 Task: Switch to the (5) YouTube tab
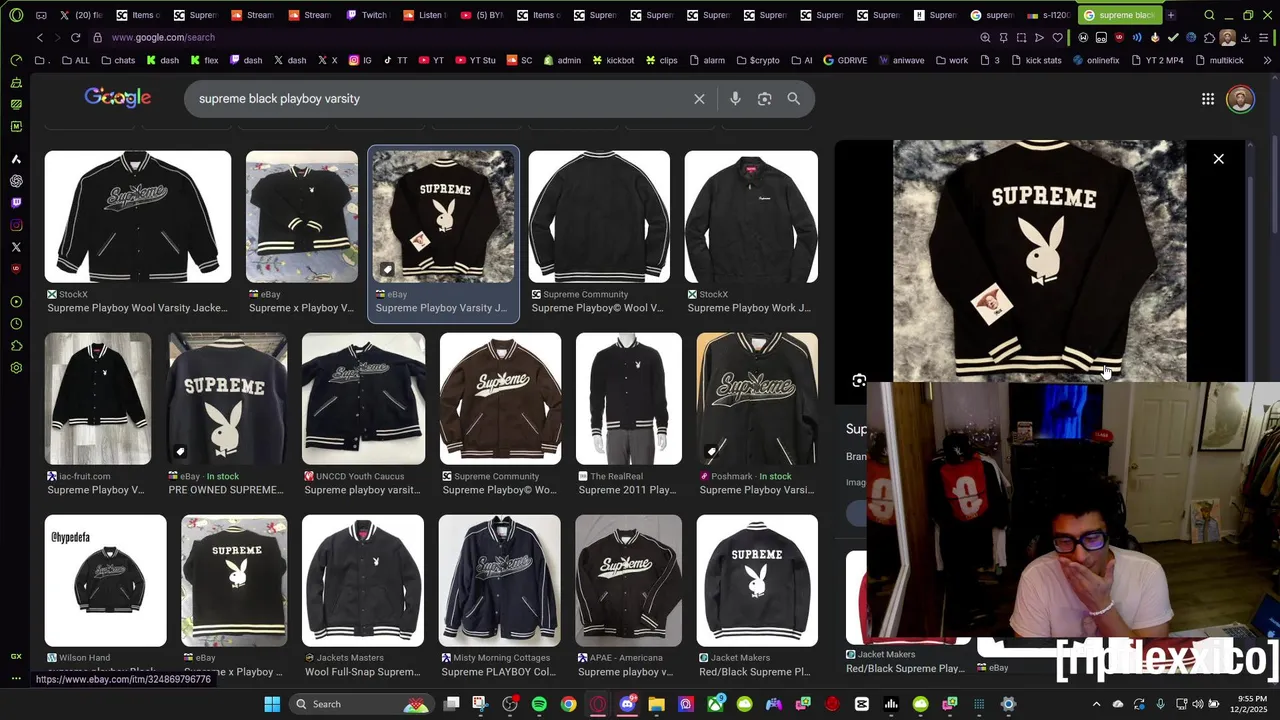[x=481, y=15]
